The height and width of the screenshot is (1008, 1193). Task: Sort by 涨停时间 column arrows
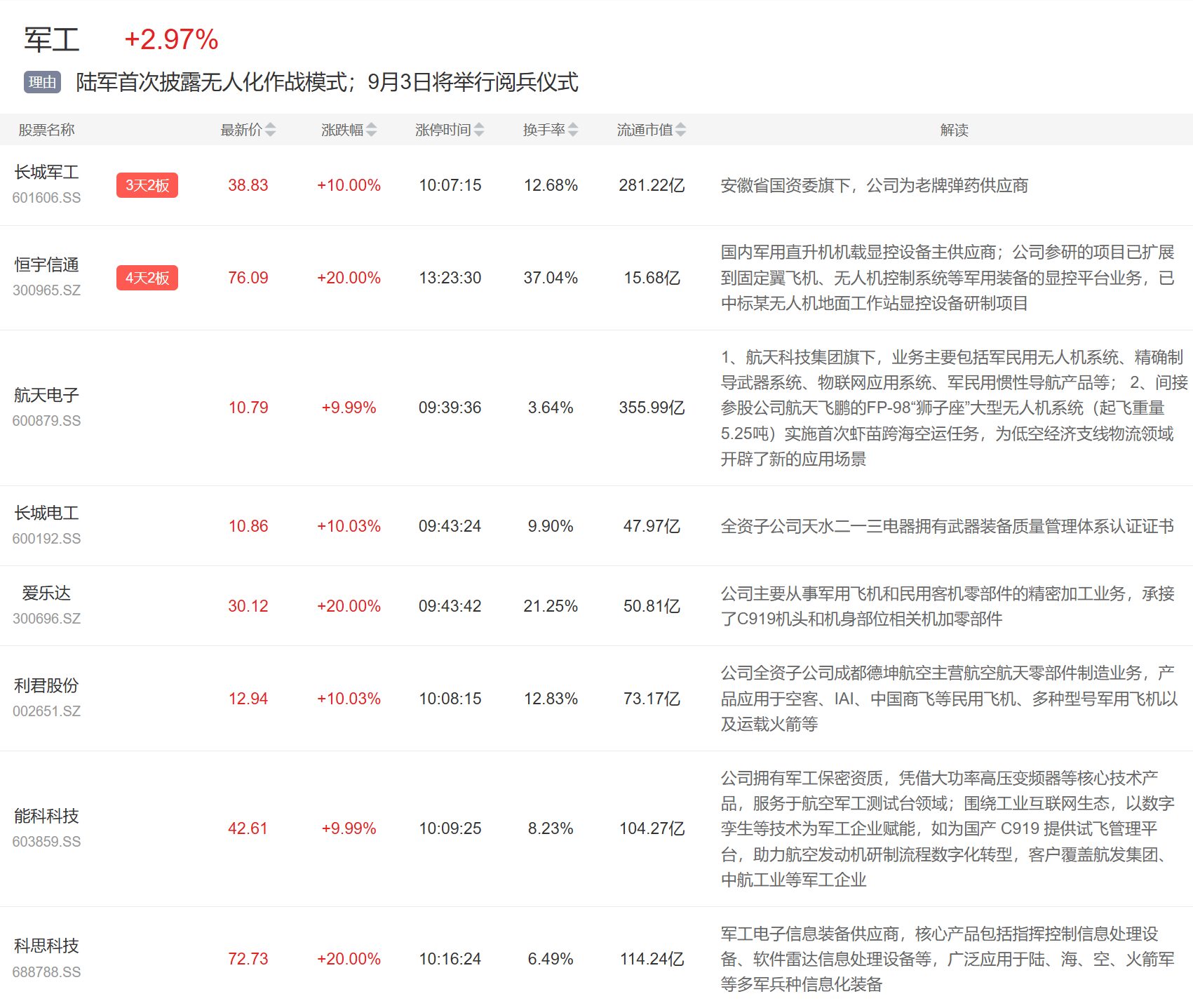479,130
